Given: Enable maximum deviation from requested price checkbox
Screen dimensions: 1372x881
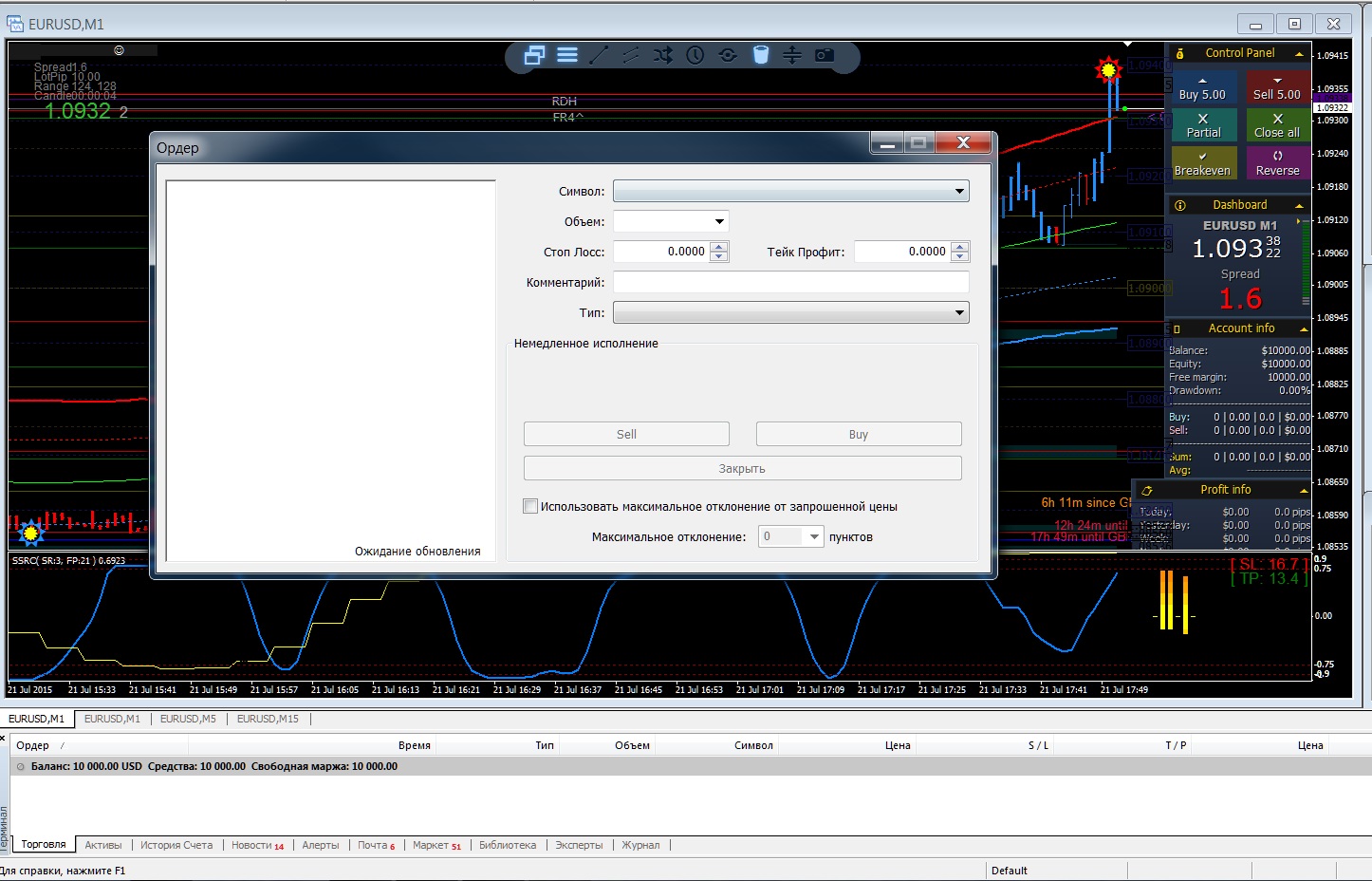Looking at the screenshot, I should pos(530,507).
